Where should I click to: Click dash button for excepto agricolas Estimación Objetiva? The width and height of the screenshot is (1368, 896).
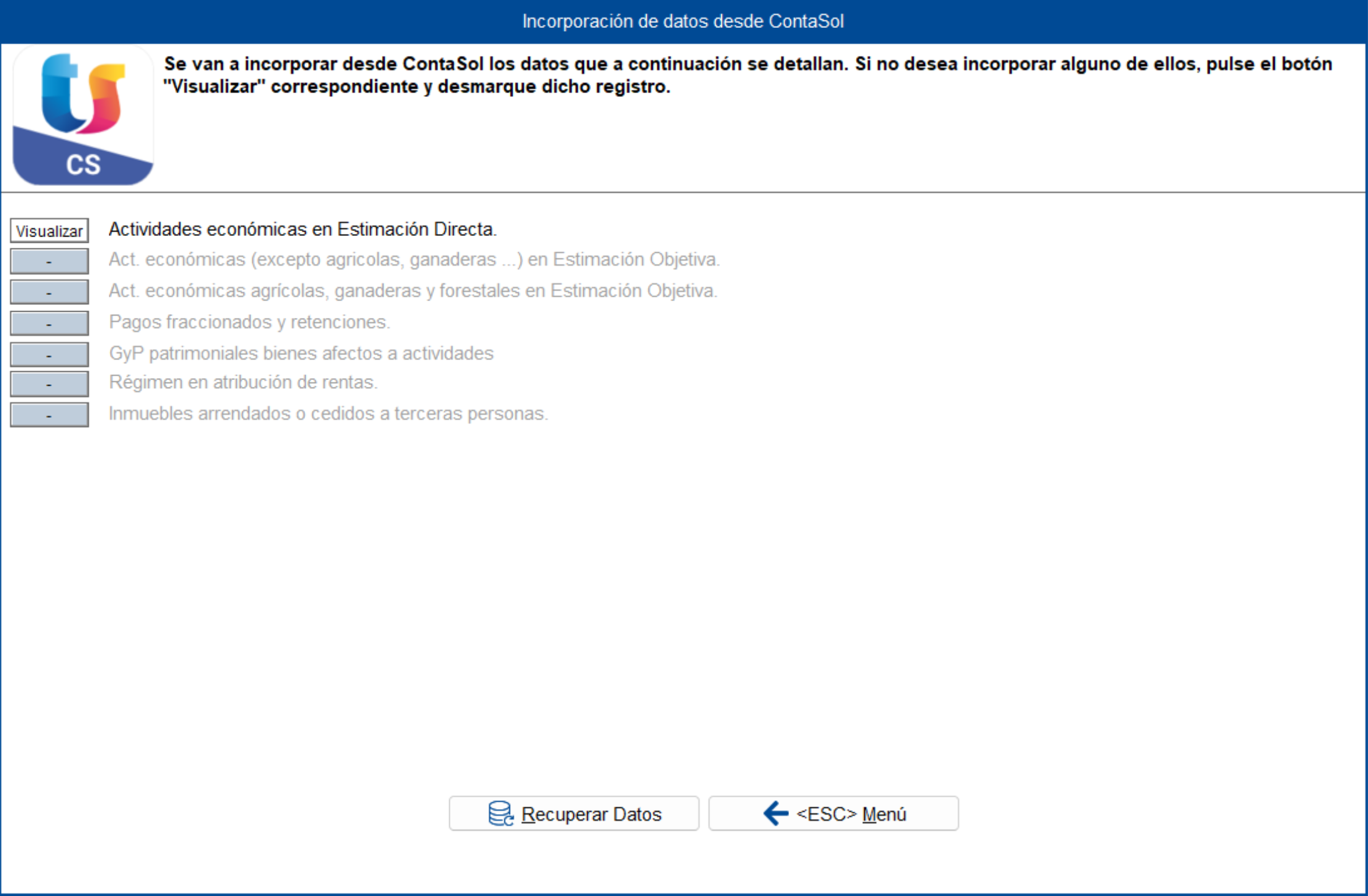pyautogui.click(x=49, y=261)
